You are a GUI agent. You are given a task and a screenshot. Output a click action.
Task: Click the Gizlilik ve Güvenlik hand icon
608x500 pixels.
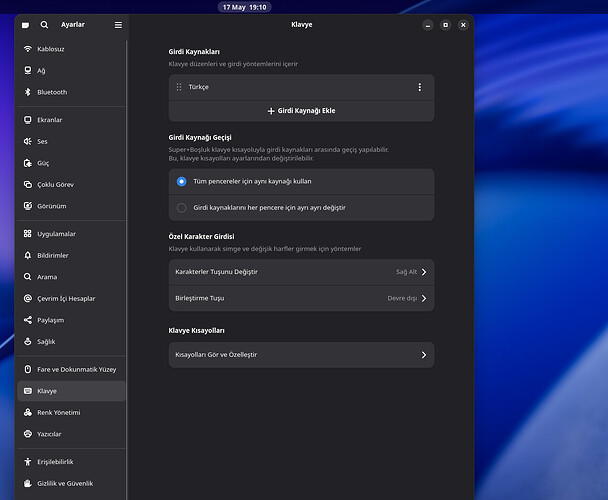tap(28, 483)
